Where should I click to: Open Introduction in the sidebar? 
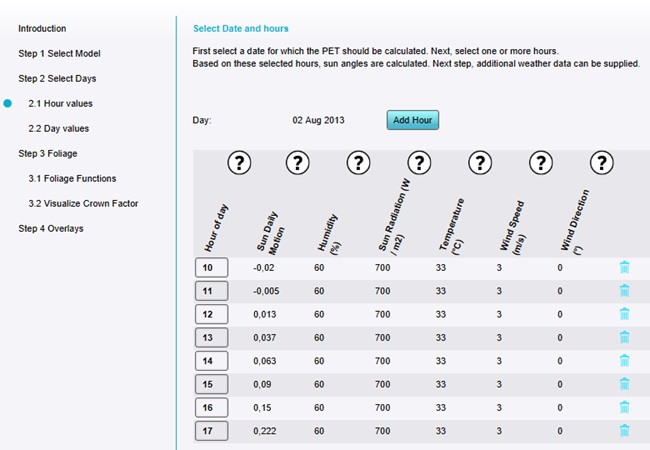pyautogui.click(x=42, y=29)
